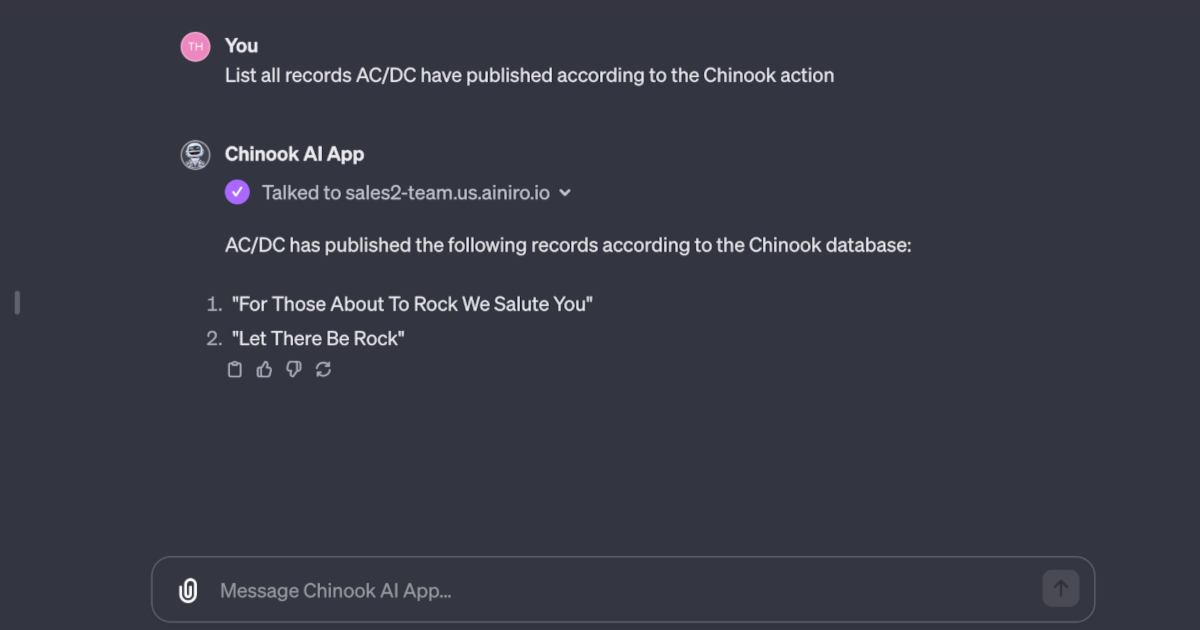Click the list number 1 marker
Viewport: 1200px width, 630px height.
tap(214, 304)
